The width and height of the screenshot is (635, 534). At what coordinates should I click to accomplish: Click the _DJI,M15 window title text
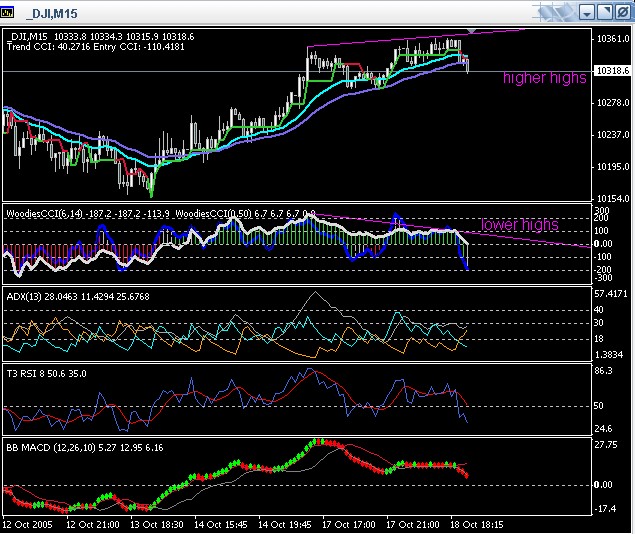[51, 14]
